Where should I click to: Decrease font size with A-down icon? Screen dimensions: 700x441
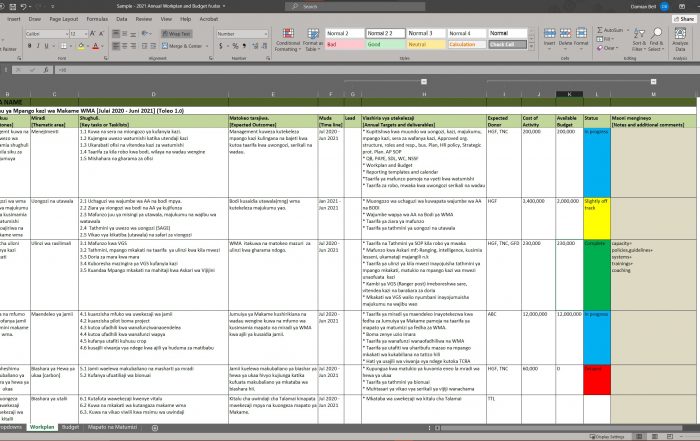[101, 34]
